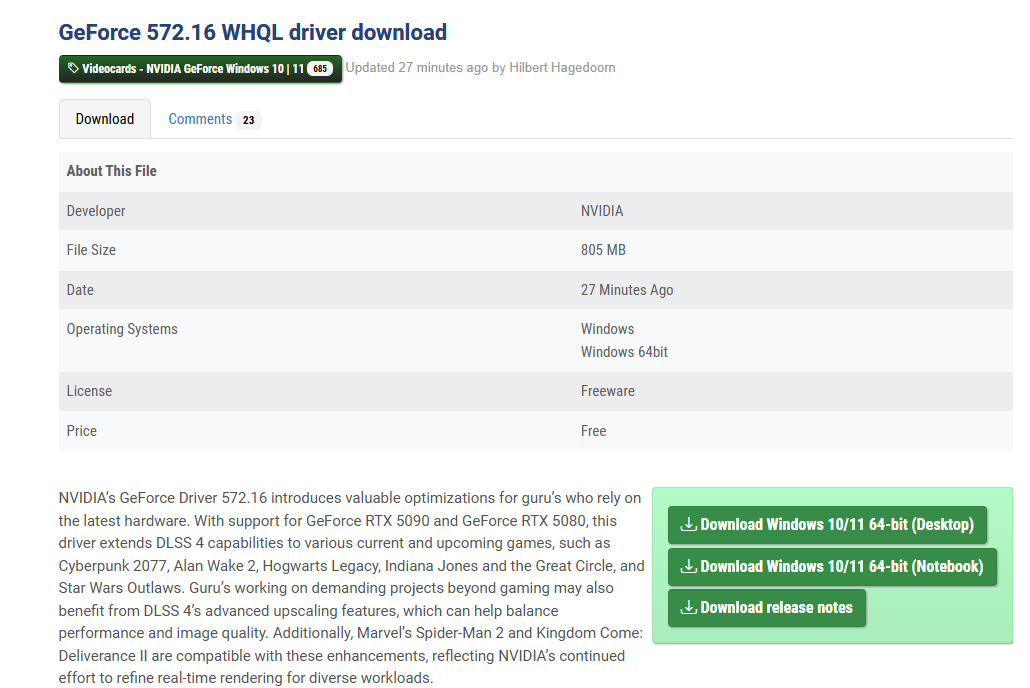Click the tag icon in Videocards badge
1030x688 pixels.
point(73,68)
